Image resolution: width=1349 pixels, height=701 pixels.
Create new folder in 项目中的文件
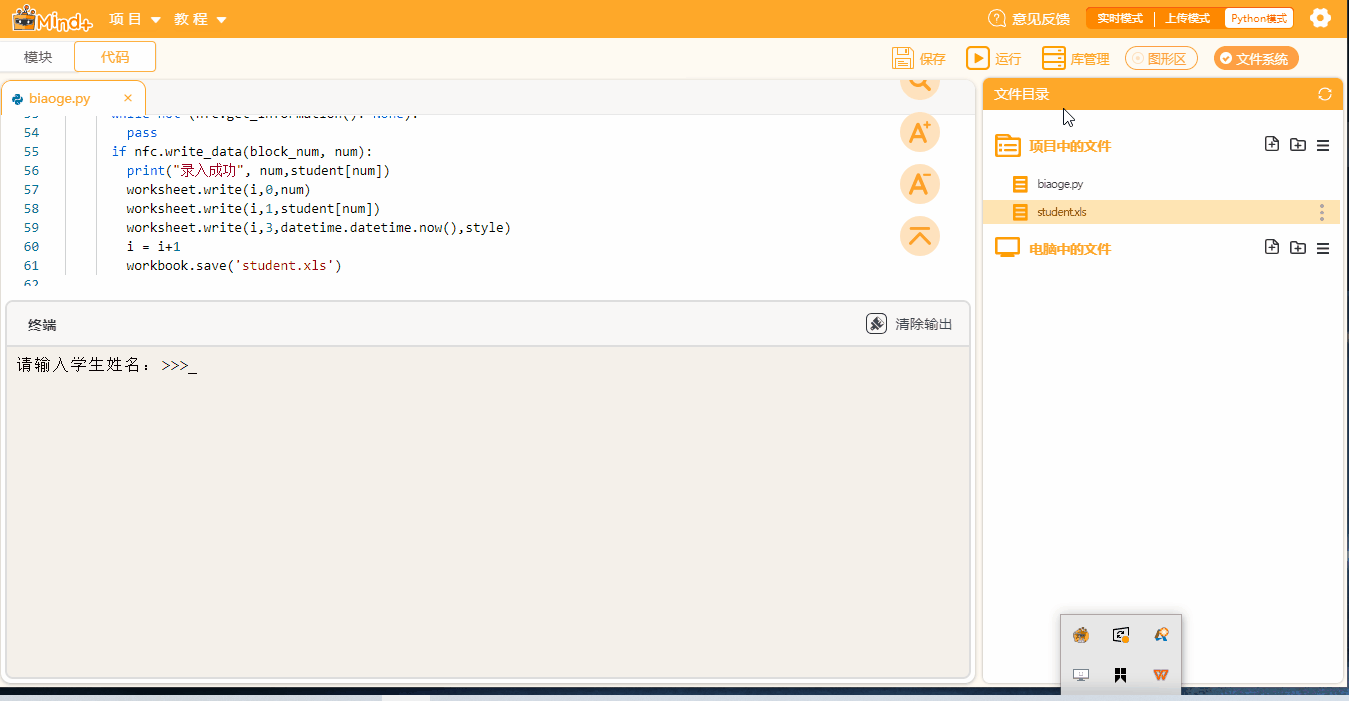pyautogui.click(x=1298, y=144)
